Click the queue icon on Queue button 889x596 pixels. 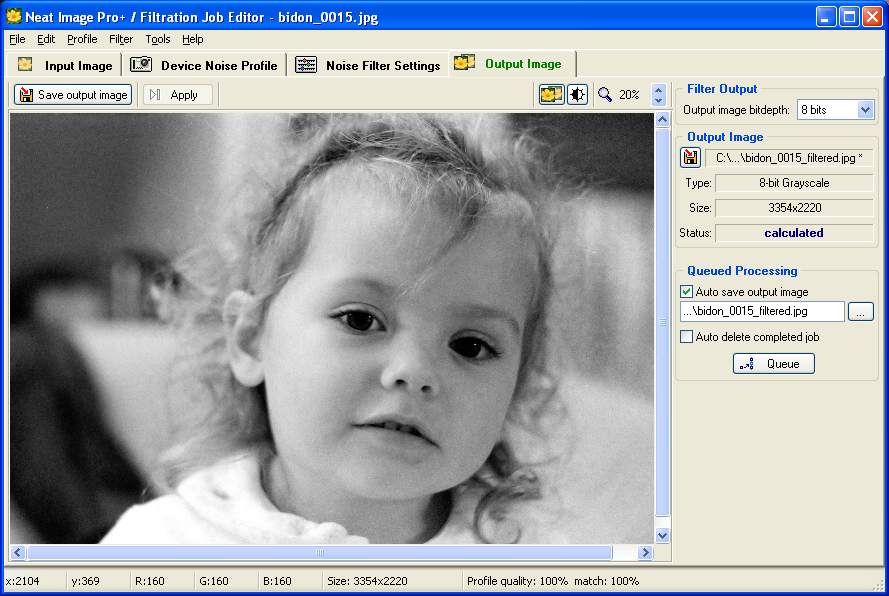747,364
